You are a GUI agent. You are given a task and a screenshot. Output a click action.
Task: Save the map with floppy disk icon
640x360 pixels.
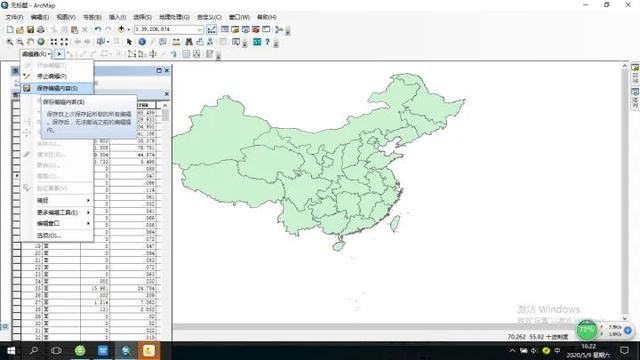[x=30, y=29]
